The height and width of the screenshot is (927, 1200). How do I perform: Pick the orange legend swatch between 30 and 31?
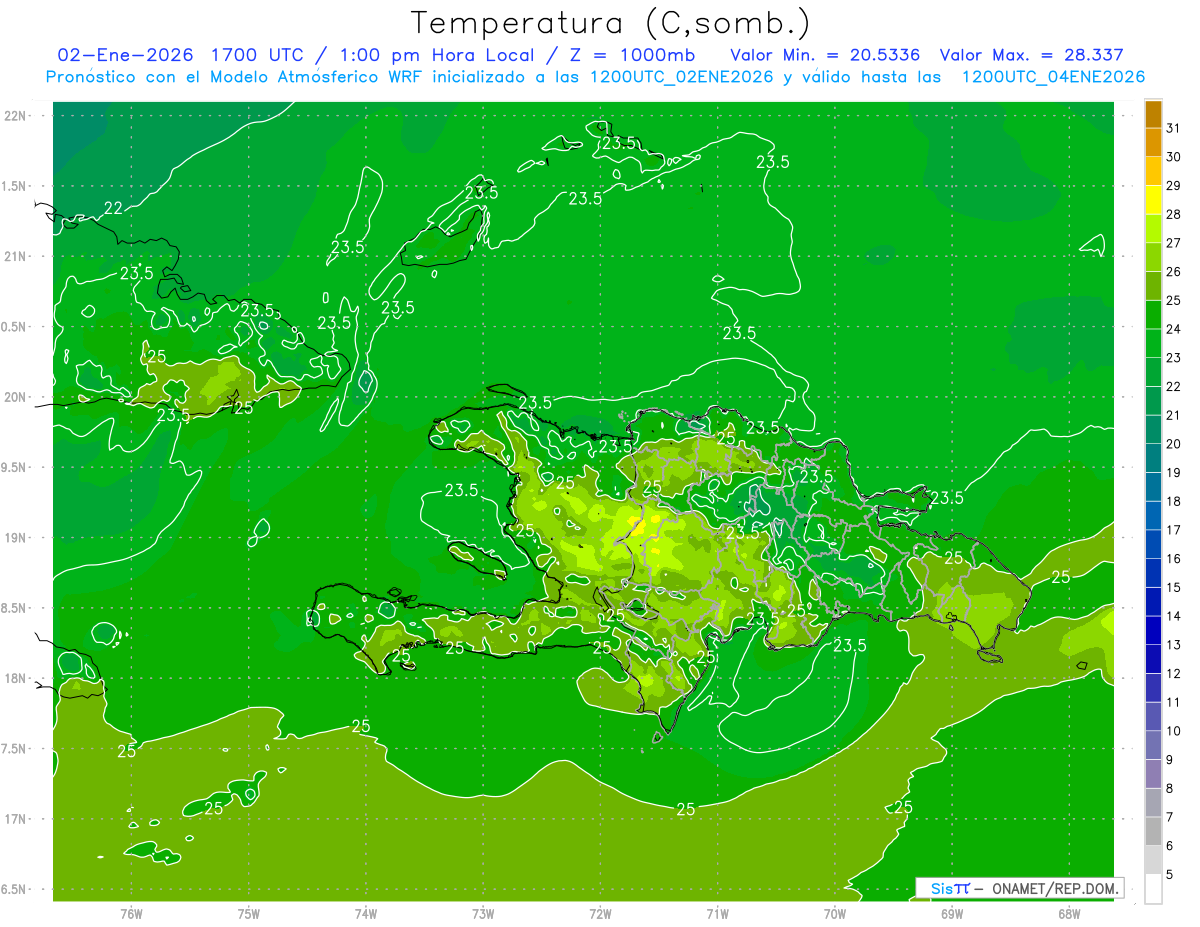(1153, 143)
